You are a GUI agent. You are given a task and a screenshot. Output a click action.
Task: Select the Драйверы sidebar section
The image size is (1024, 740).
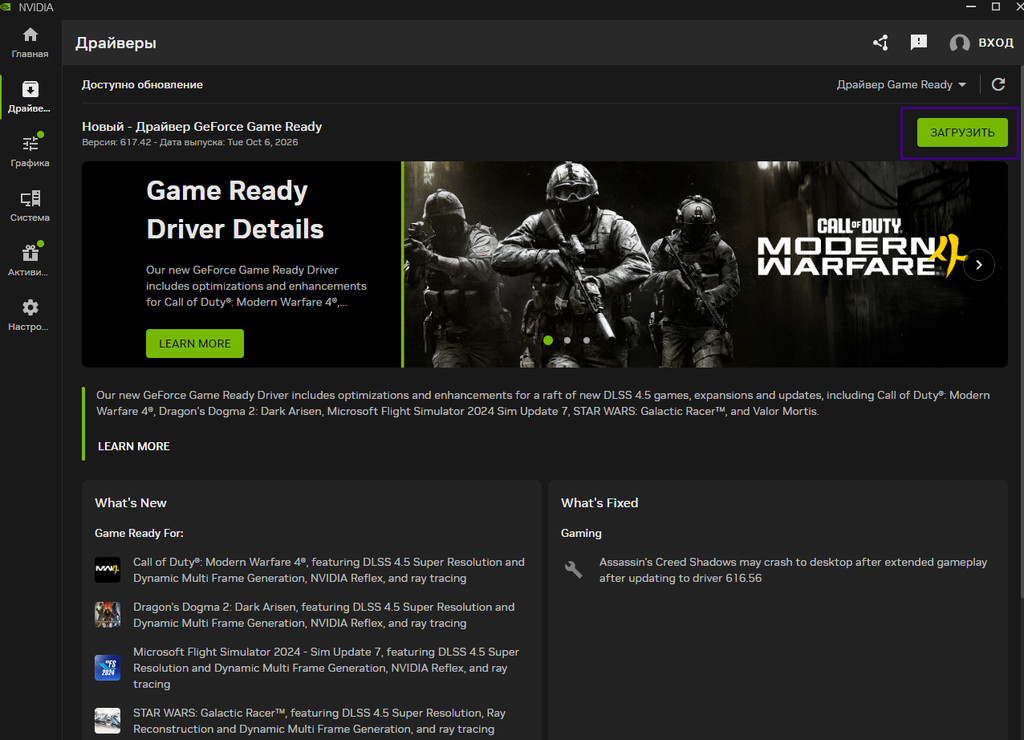point(30,97)
